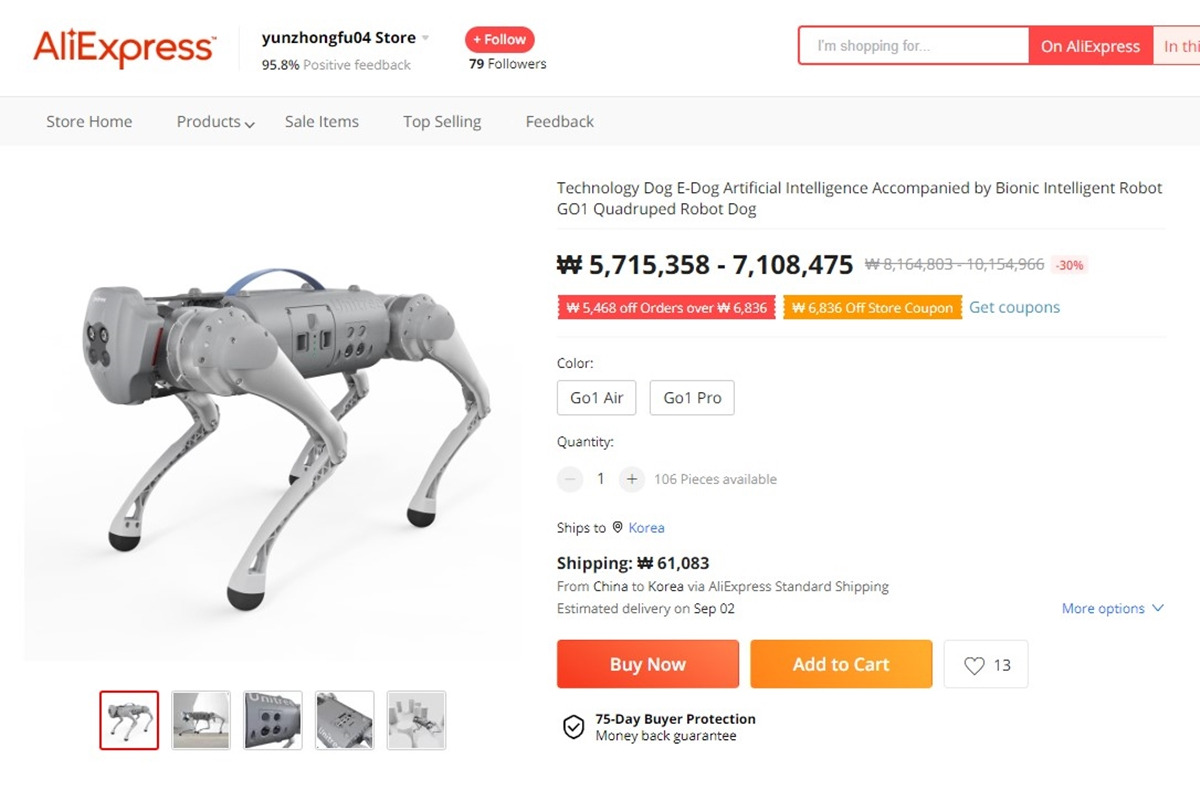Select the camera close-up thumbnail
This screenshot has height=800, width=1200.
click(x=273, y=720)
